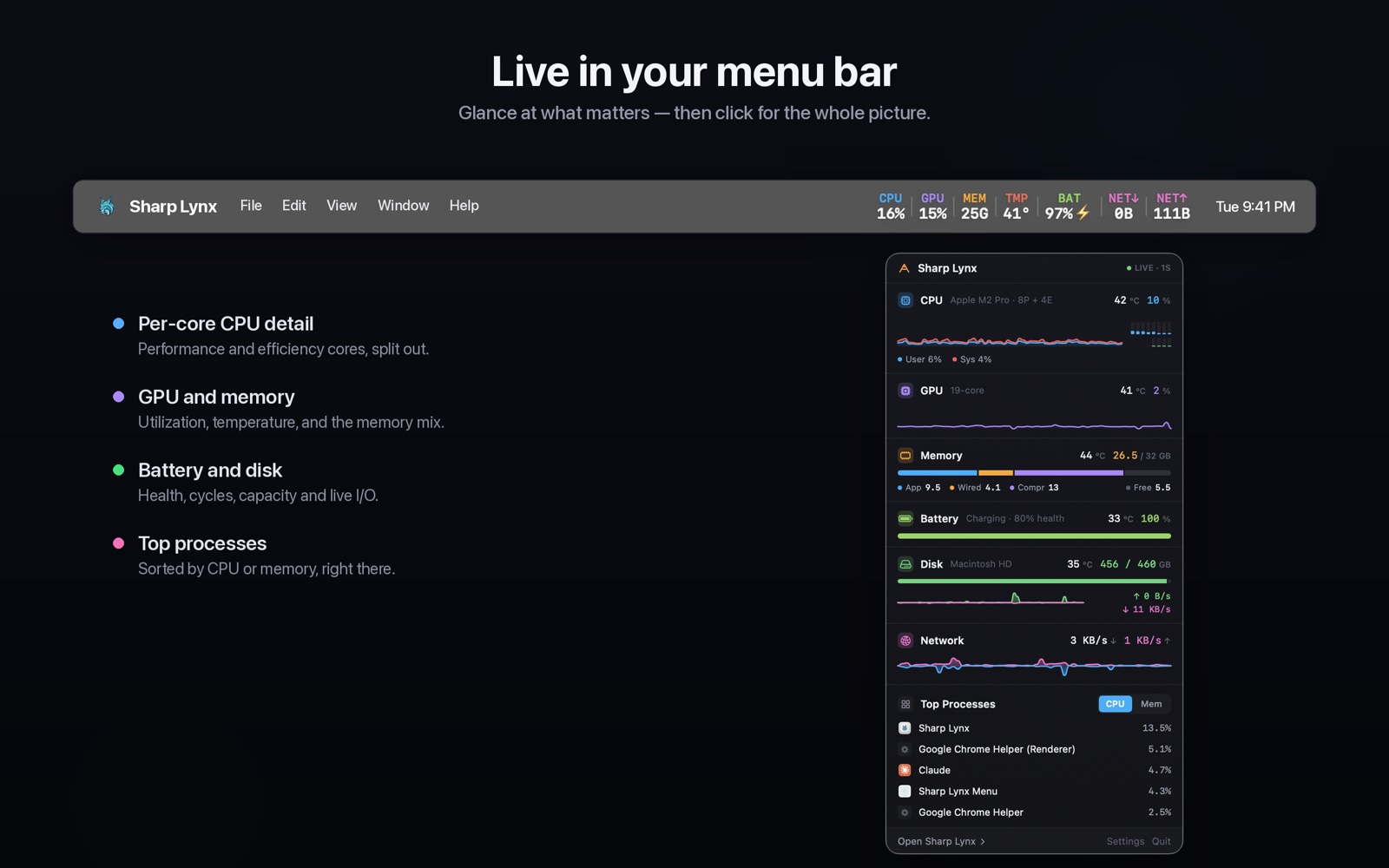Open Settings from the panel footer

point(1125,841)
